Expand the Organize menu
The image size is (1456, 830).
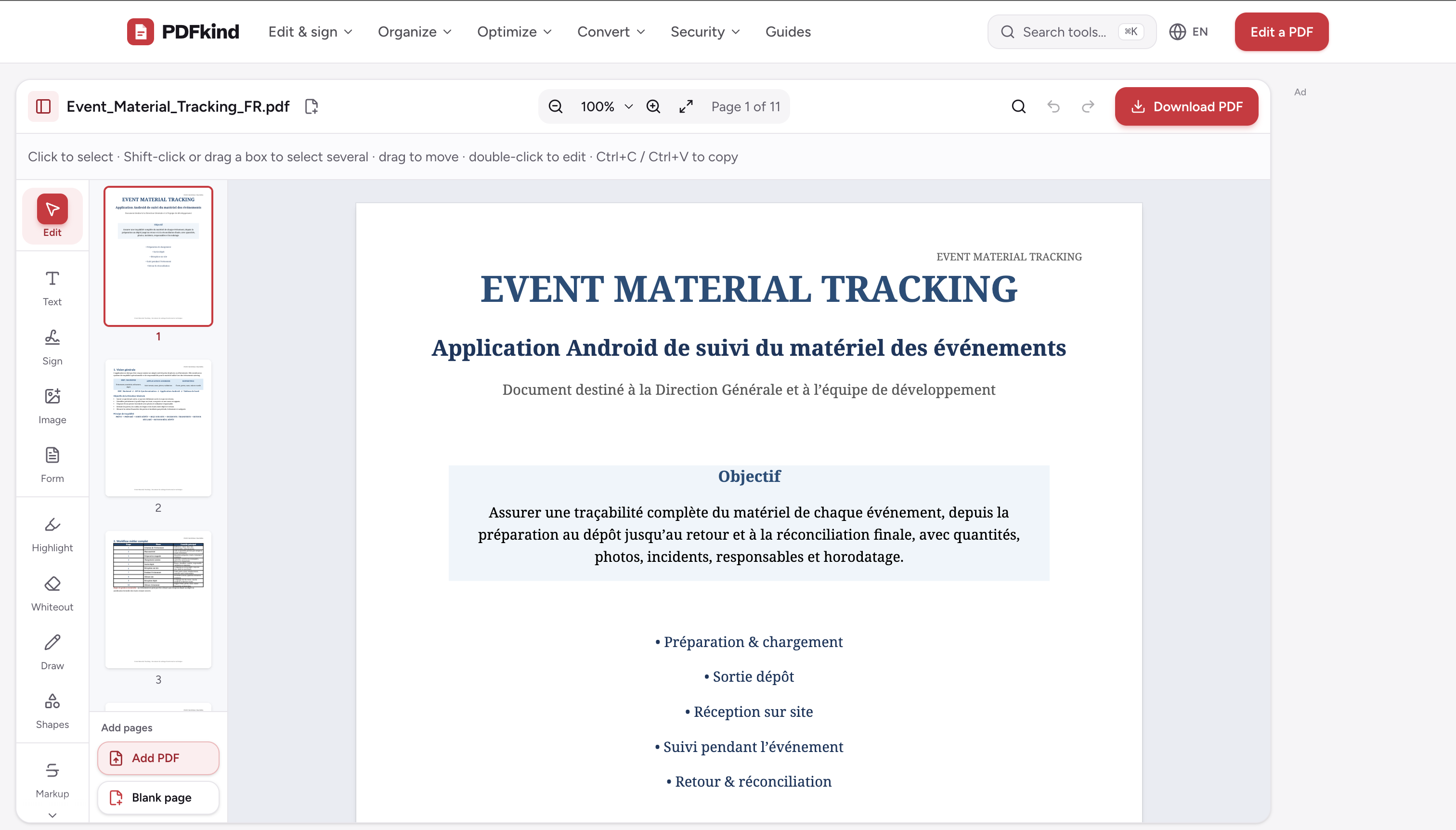415,32
